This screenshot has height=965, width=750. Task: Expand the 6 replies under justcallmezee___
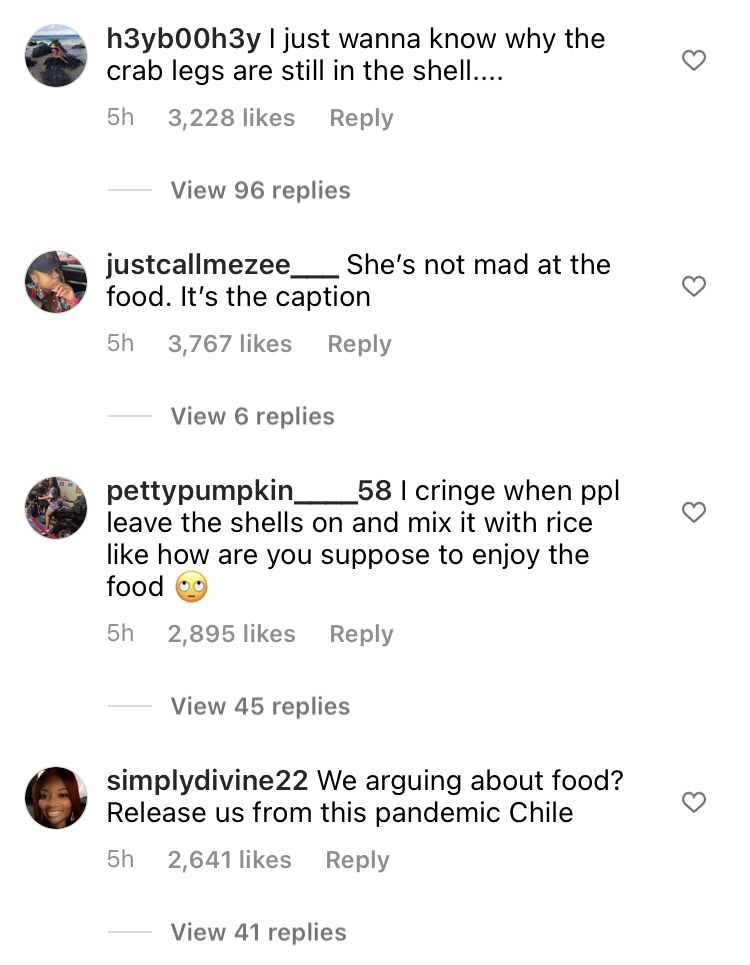click(x=254, y=416)
